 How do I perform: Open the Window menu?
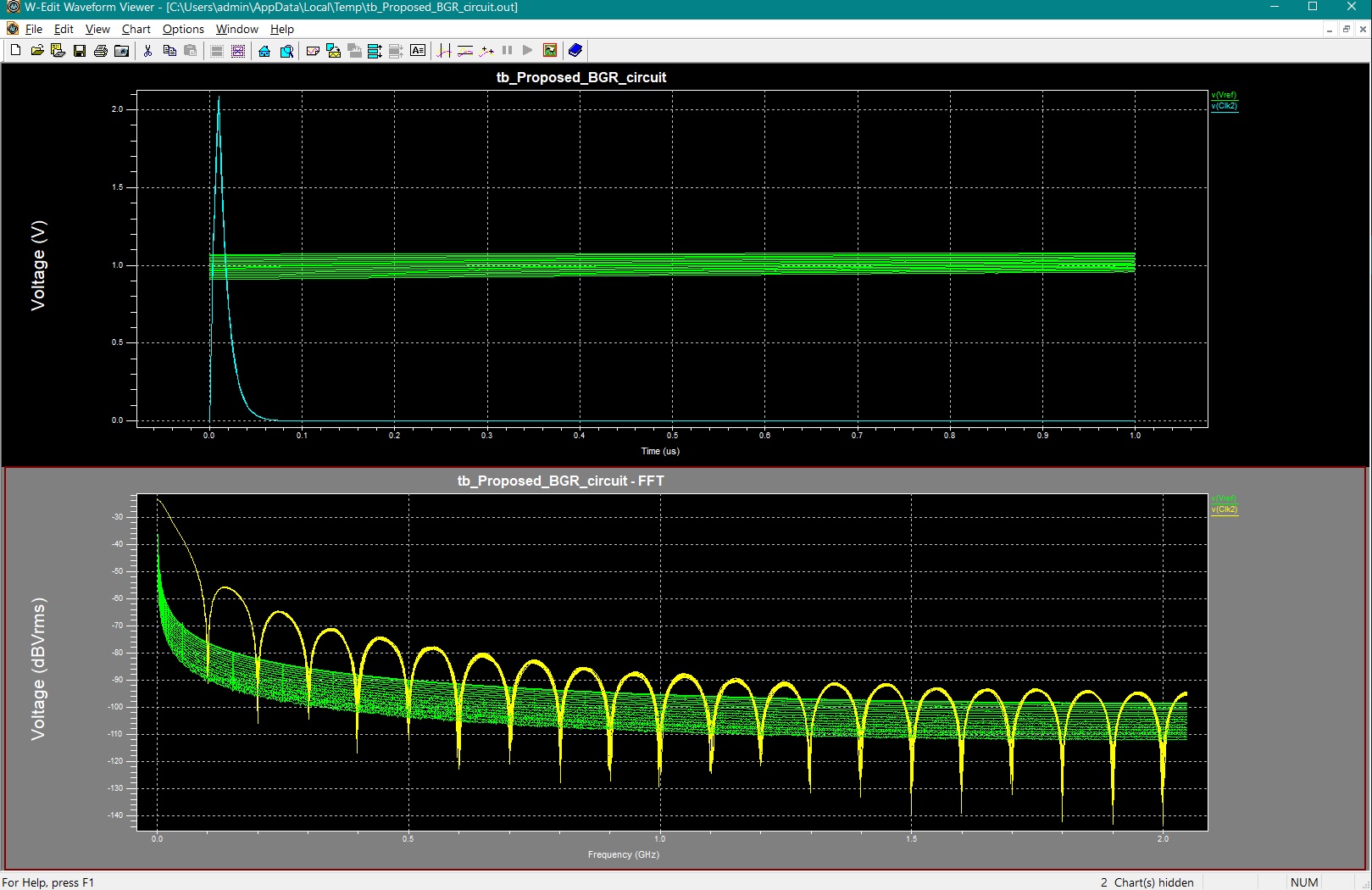pyautogui.click(x=236, y=29)
